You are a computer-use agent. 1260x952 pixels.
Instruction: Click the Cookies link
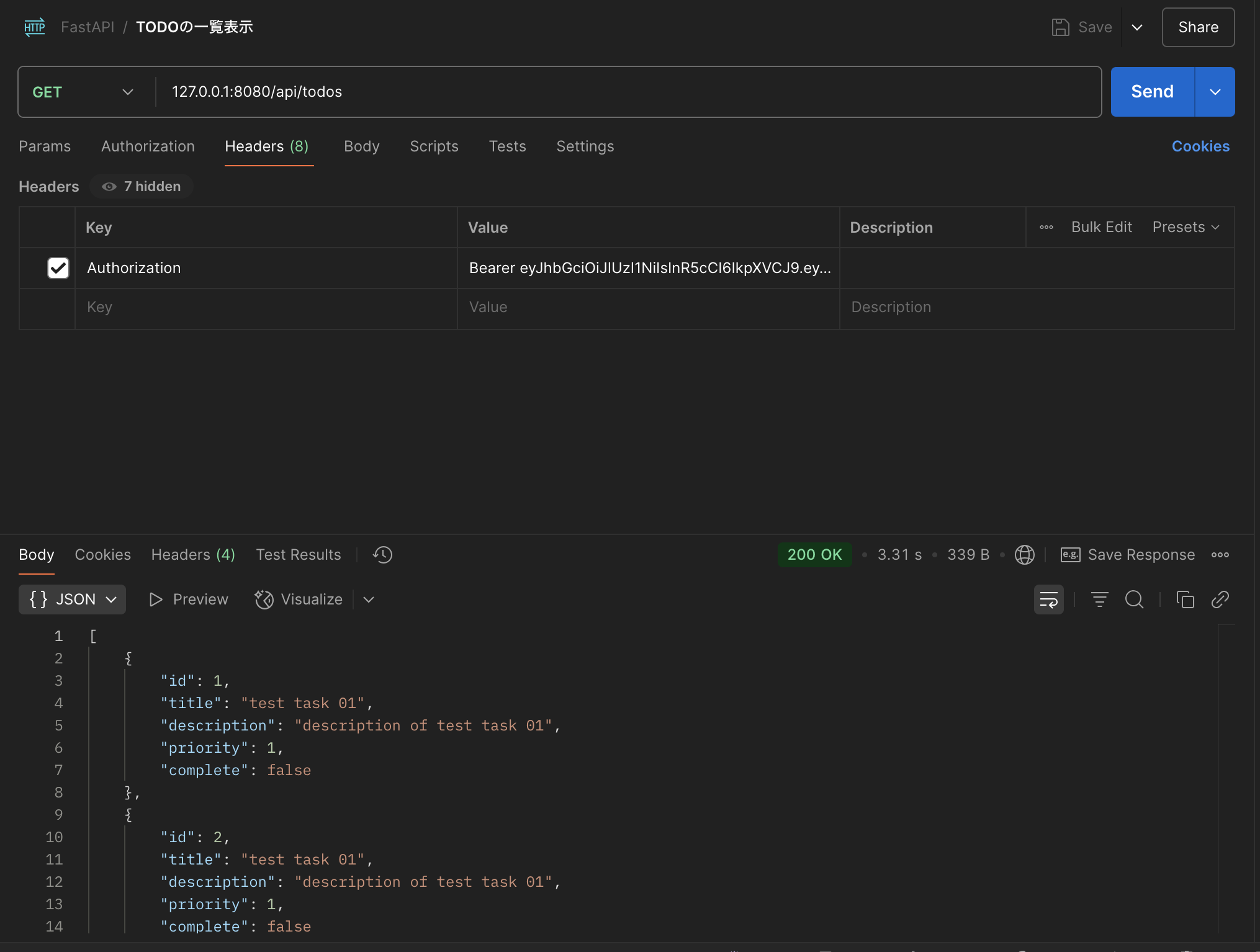[x=1200, y=146]
